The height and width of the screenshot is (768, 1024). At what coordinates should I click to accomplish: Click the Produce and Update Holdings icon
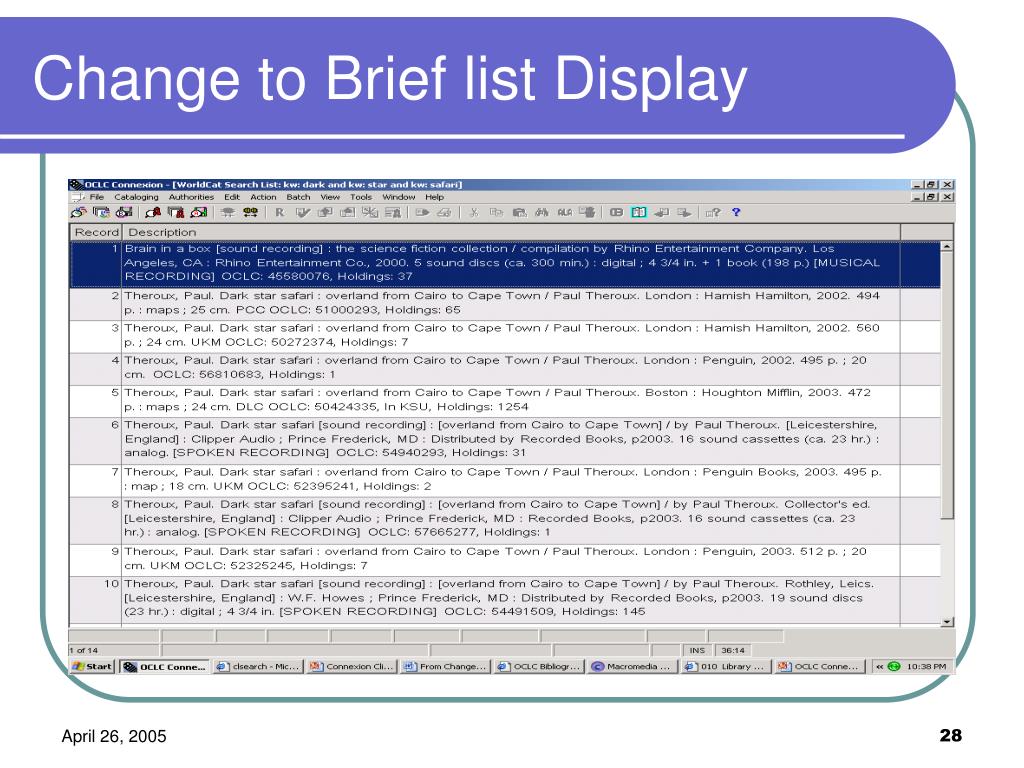[x=347, y=212]
